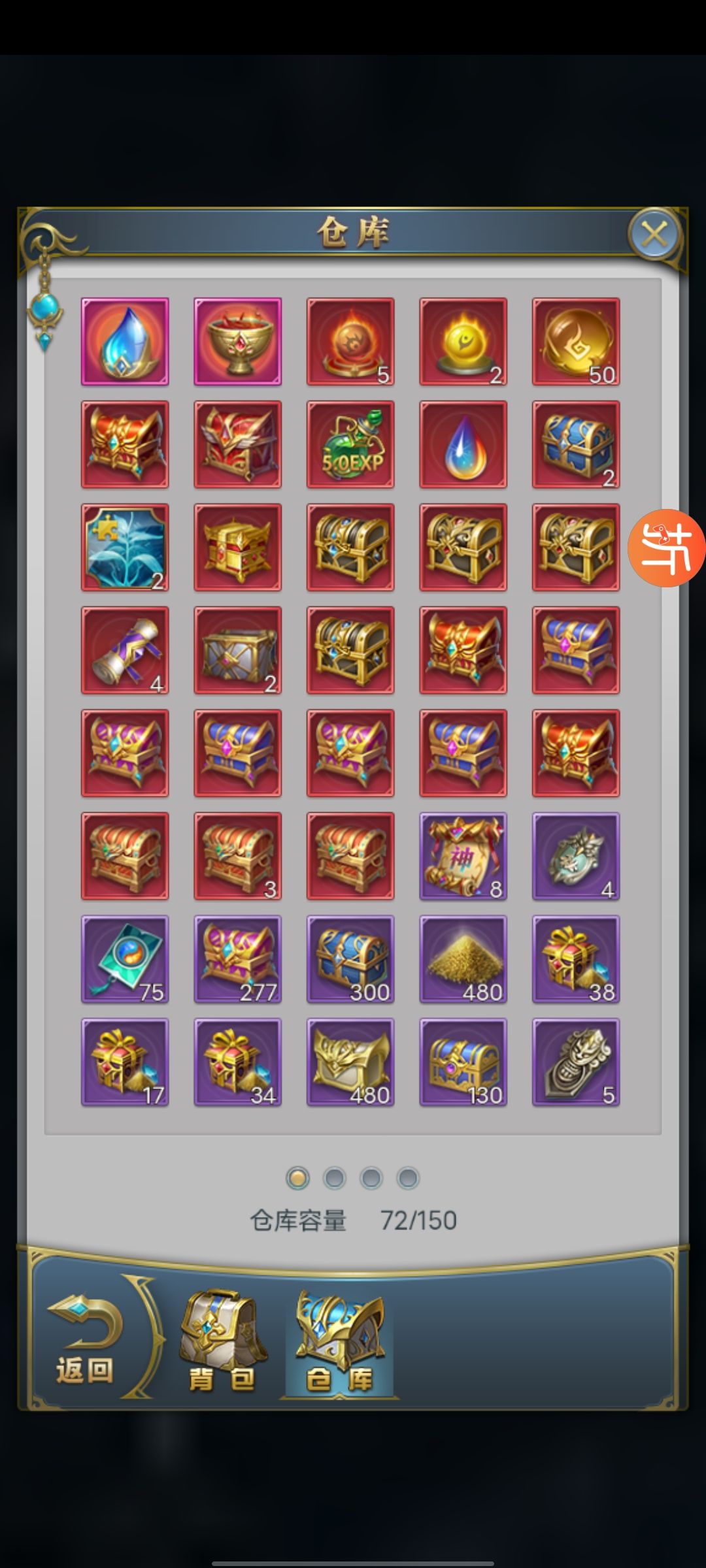Go to the fourth warehouse page dot

click(x=408, y=1178)
